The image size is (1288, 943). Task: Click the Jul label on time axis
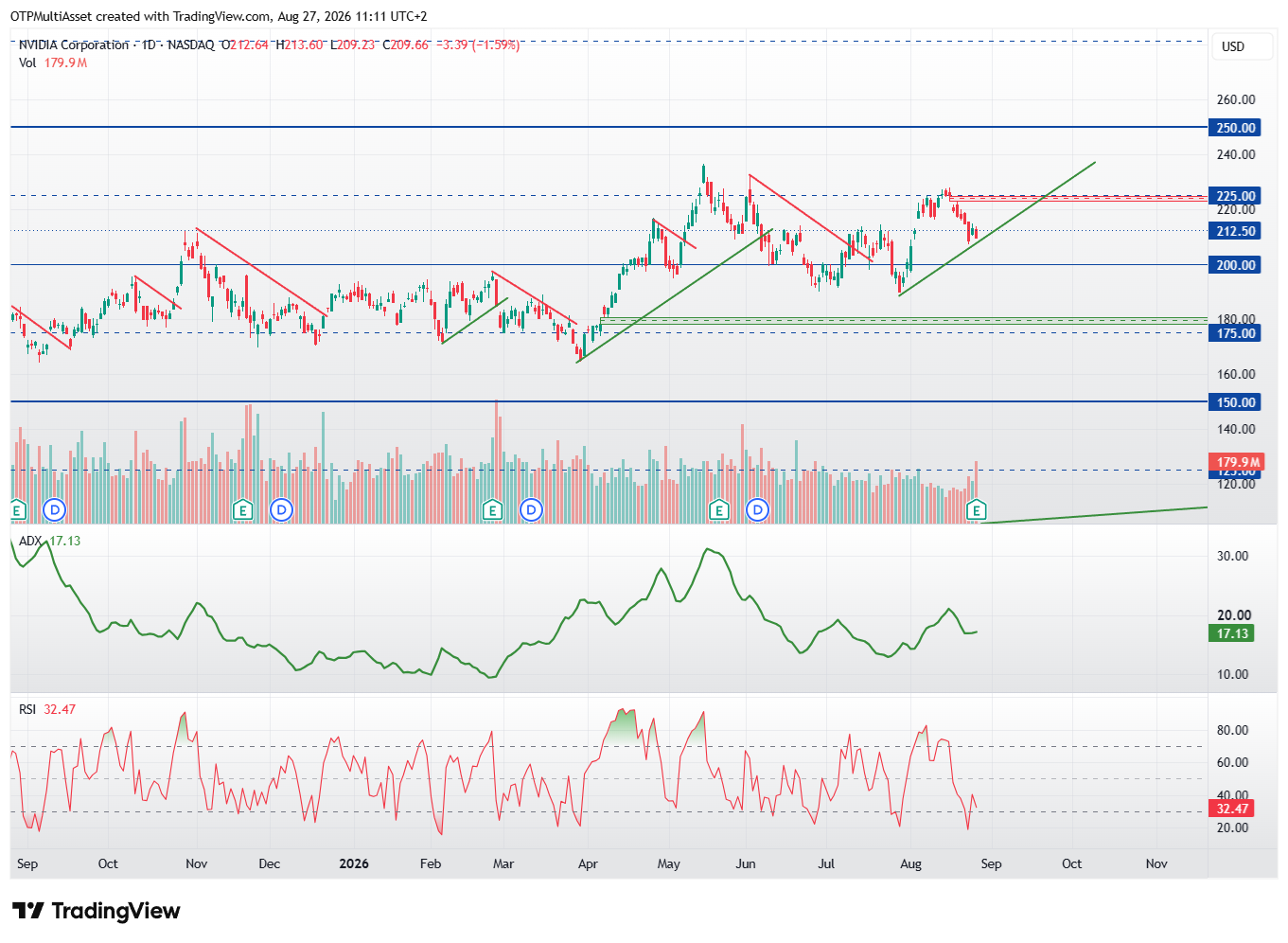tap(826, 863)
